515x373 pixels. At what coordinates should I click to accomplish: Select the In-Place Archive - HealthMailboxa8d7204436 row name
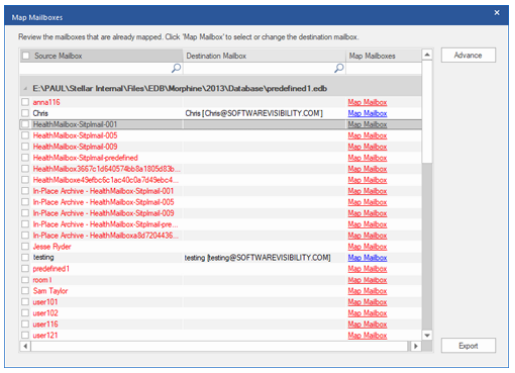tap(106, 235)
